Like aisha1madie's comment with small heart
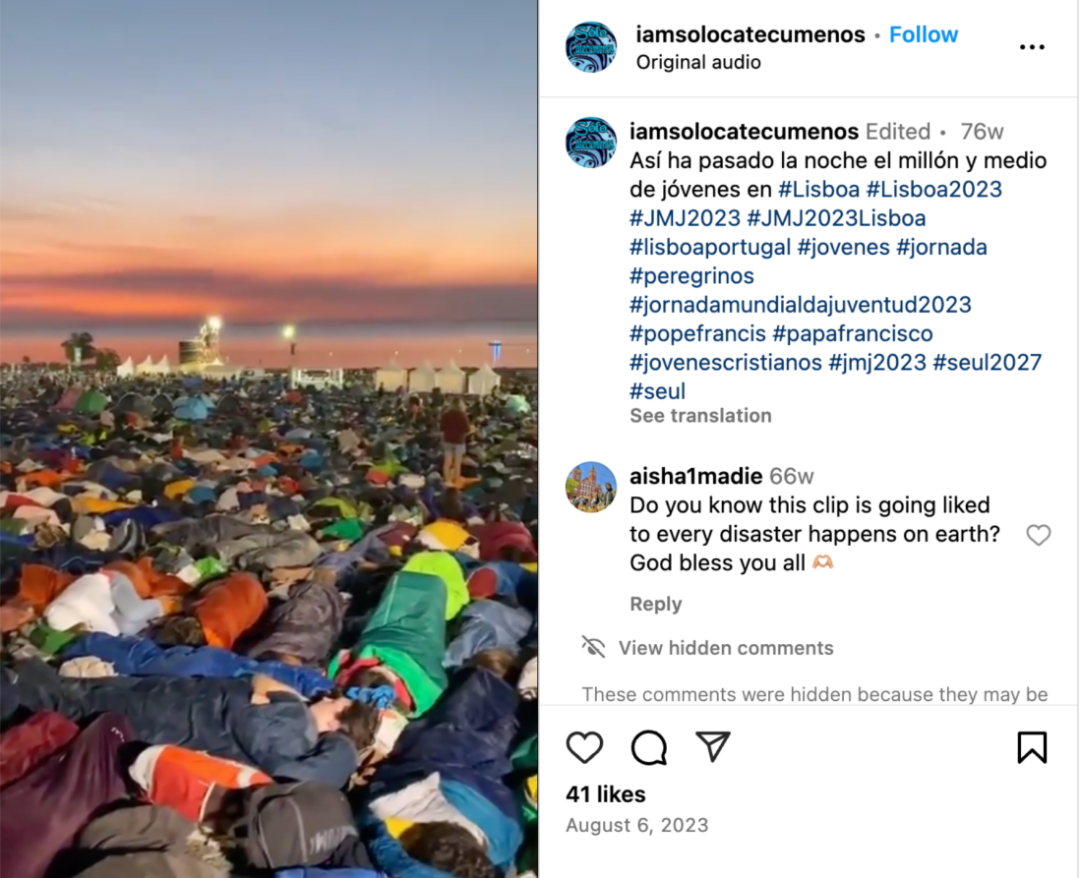The height and width of the screenshot is (878, 1080). click(x=1038, y=535)
